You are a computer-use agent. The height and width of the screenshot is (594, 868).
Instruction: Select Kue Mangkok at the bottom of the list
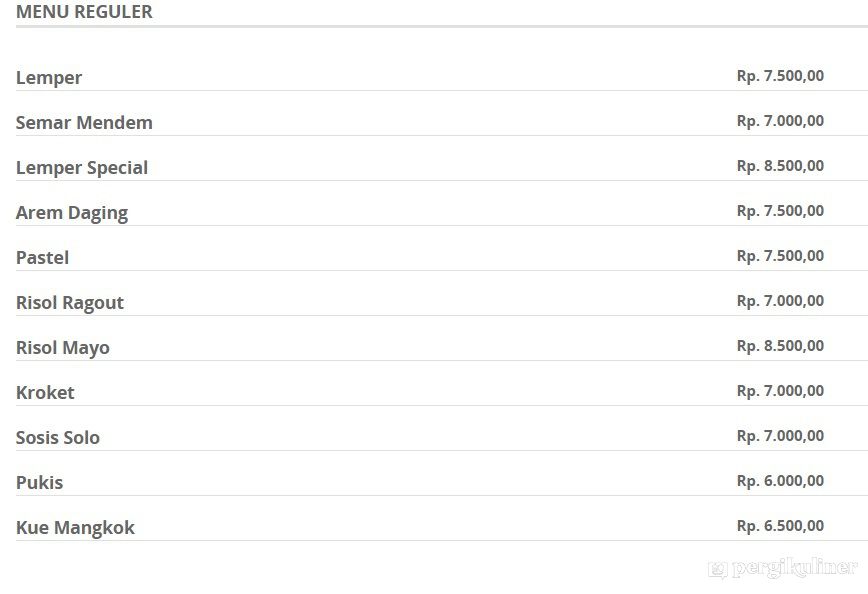click(x=75, y=528)
